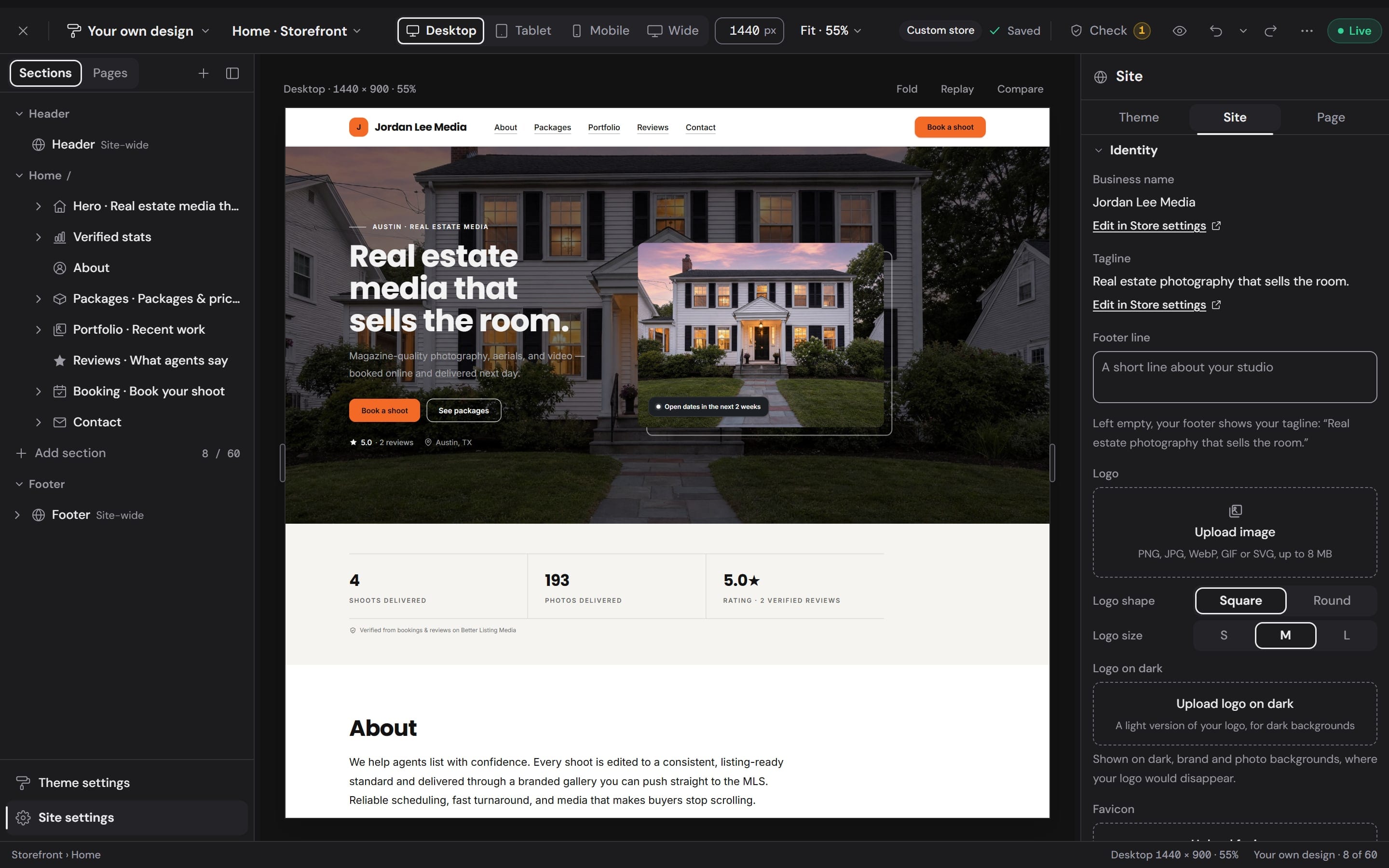The height and width of the screenshot is (868, 1389).
Task: Open Edit in Store settings under Business name
Action: pyautogui.click(x=1156, y=226)
